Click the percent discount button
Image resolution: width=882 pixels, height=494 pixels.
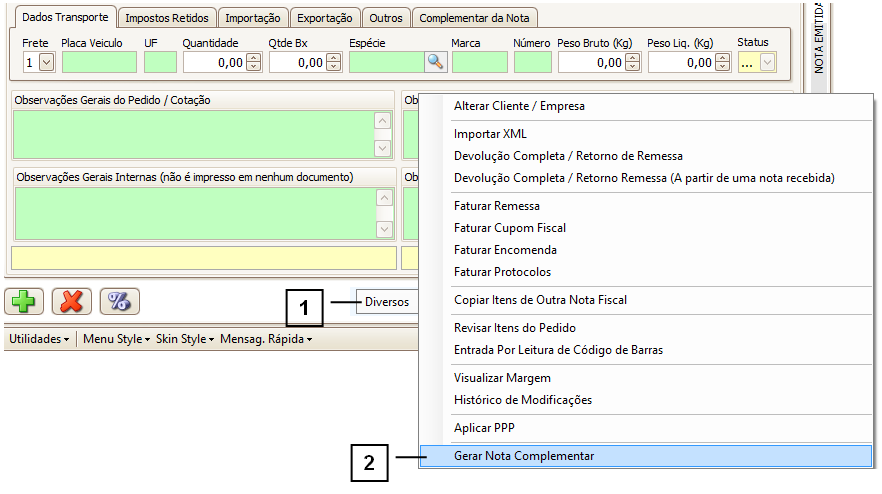click(x=120, y=302)
